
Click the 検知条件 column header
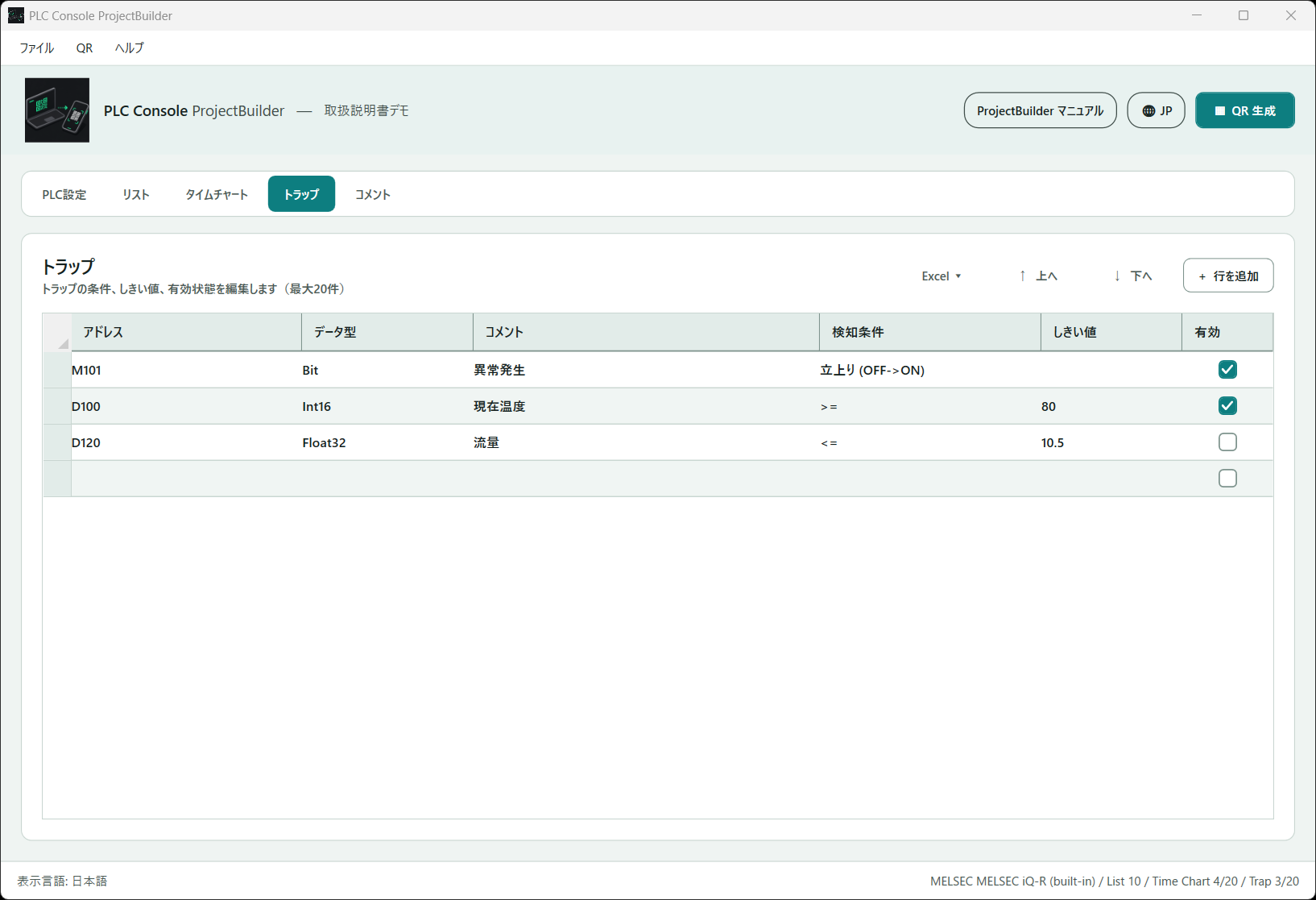tap(930, 332)
